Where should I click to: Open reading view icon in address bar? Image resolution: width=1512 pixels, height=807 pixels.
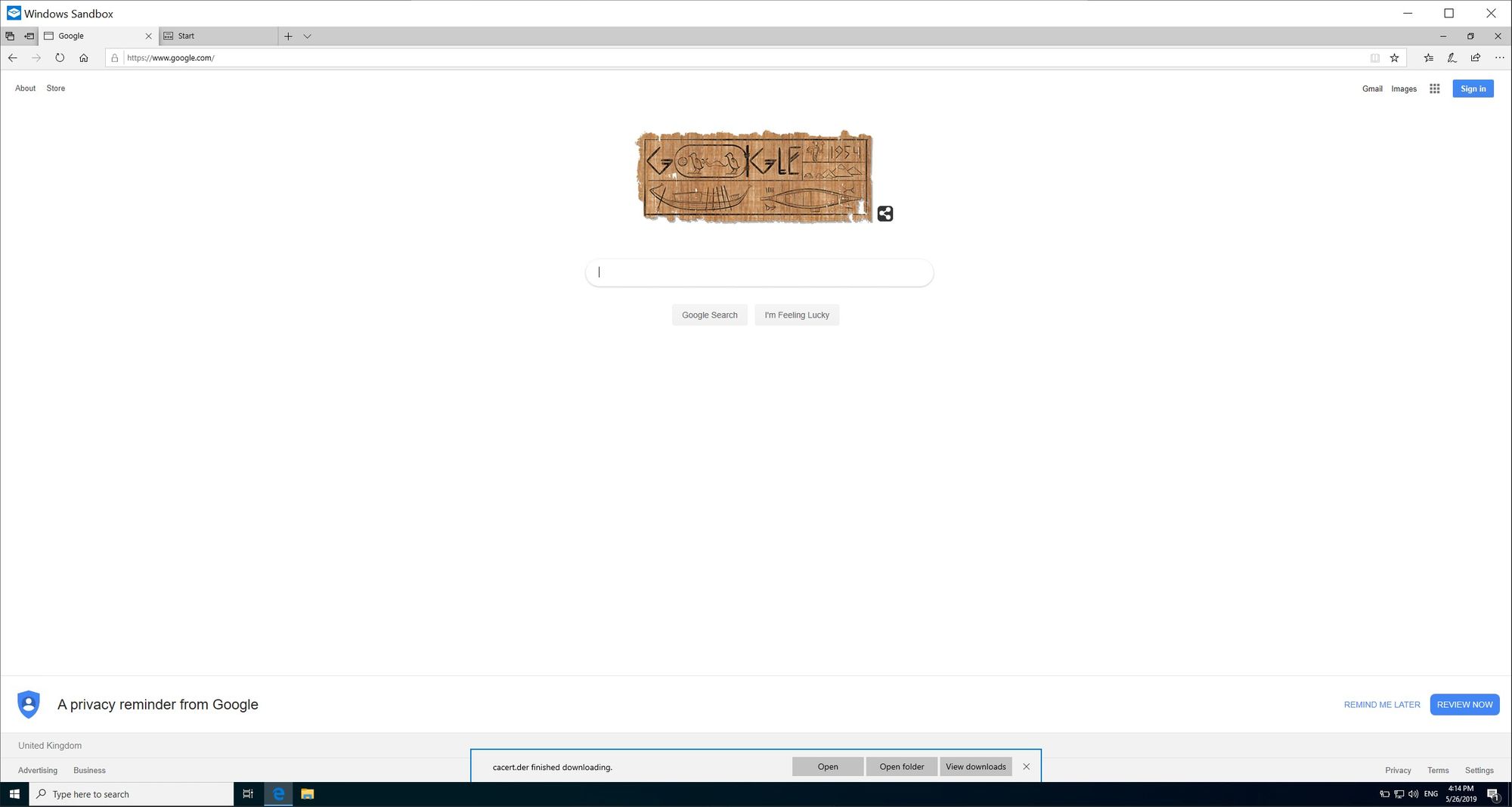coord(1375,57)
